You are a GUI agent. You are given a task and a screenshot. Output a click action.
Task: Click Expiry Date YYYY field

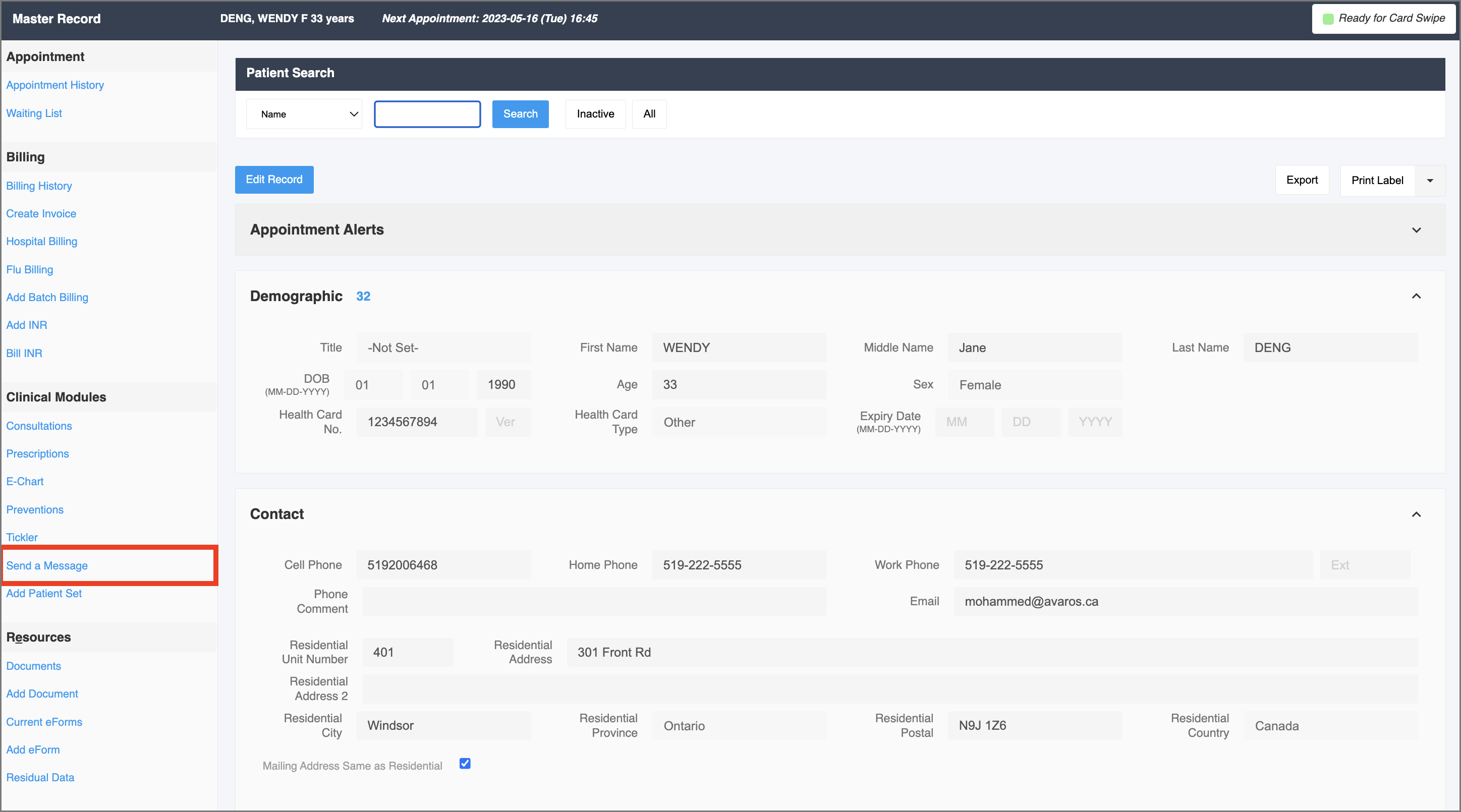click(x=1095, y=422)
